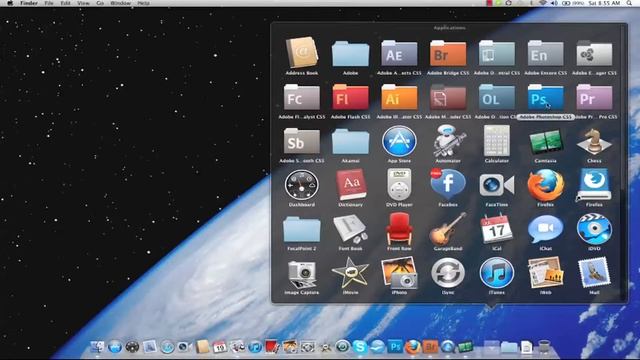Screen dimensions: 640x360
Task: Open the Edit menu
Action: pos(65,3)
